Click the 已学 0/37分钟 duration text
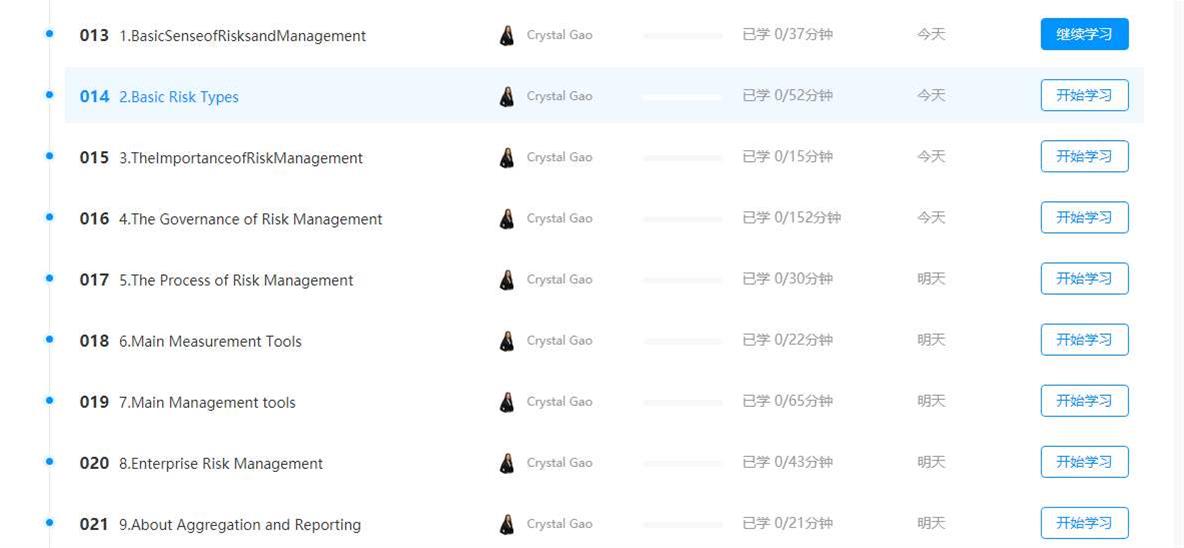Viewport: 1184px width, 548px height. [x=788, y=34]
